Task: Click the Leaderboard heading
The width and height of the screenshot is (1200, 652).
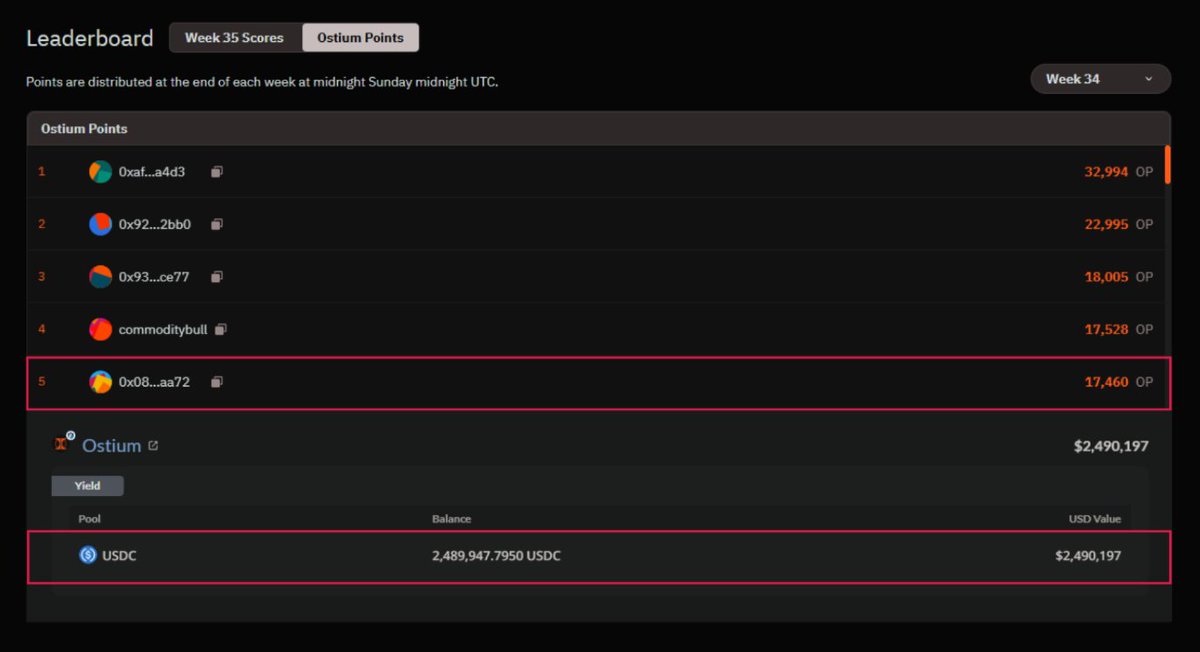Action: coord(90,39)
